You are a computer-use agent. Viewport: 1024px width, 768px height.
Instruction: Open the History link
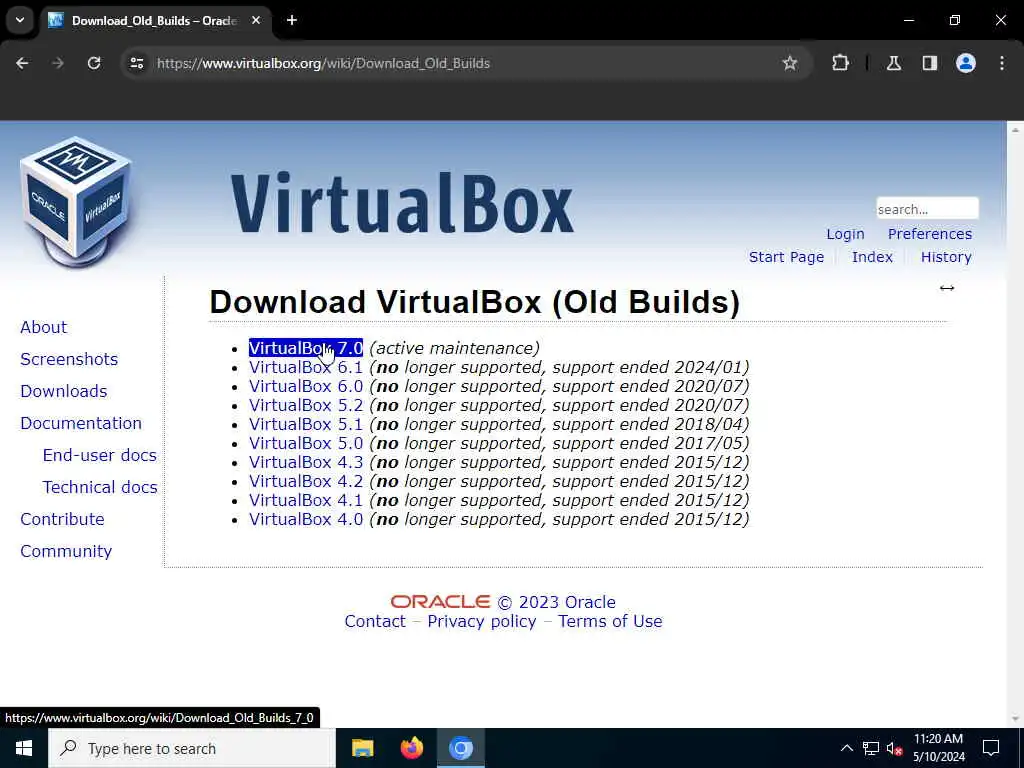click(x=946, y=257)
